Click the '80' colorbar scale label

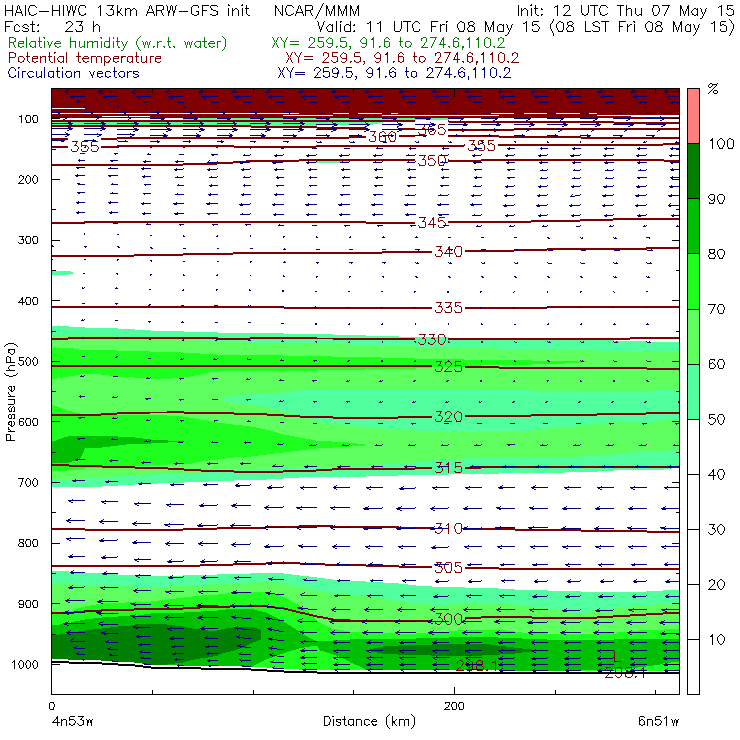716,254
